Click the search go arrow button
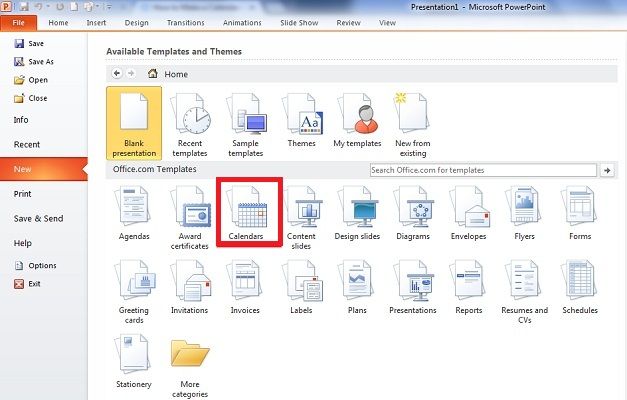 (x=607, y=170)
